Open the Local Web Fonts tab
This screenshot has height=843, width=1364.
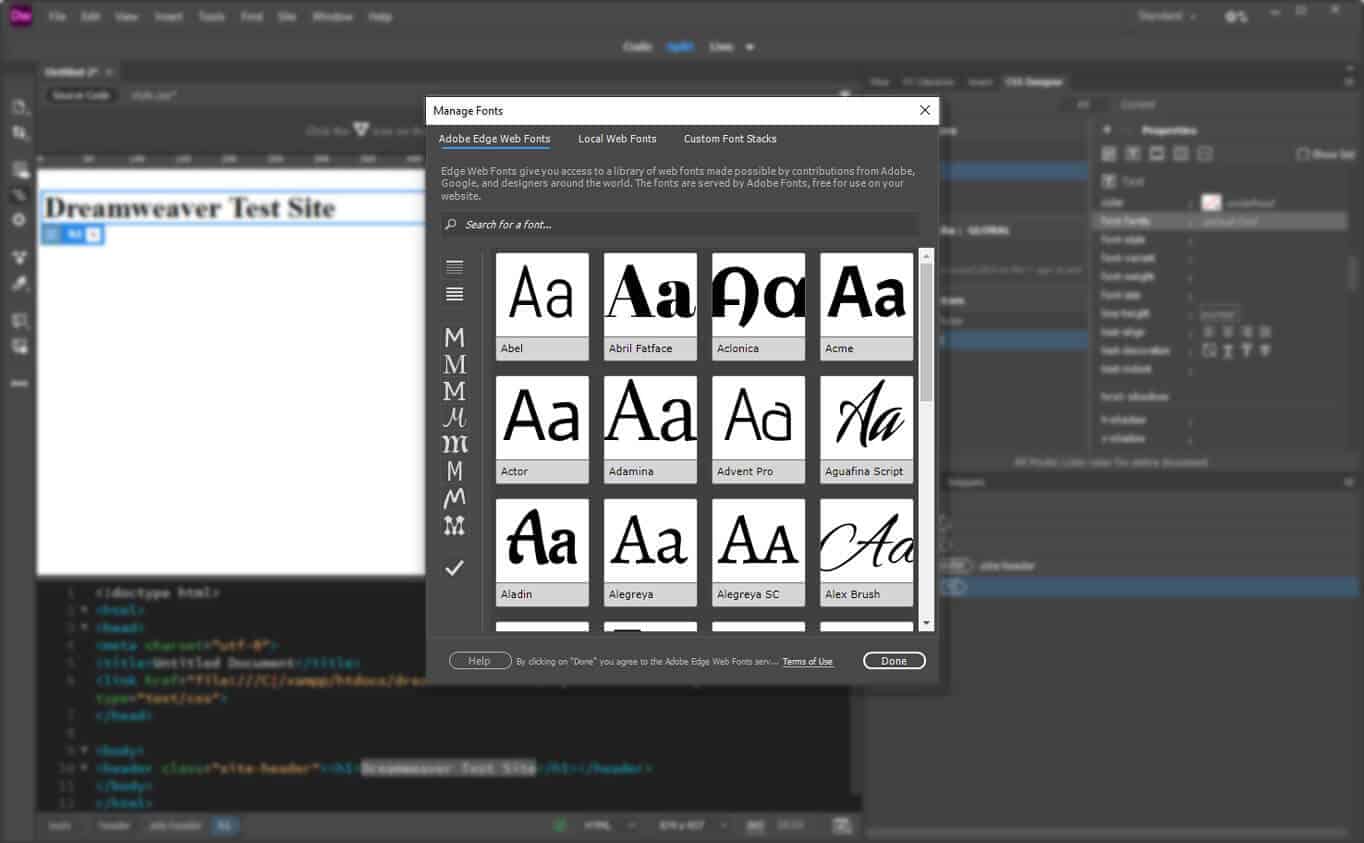tap(617, 139)
